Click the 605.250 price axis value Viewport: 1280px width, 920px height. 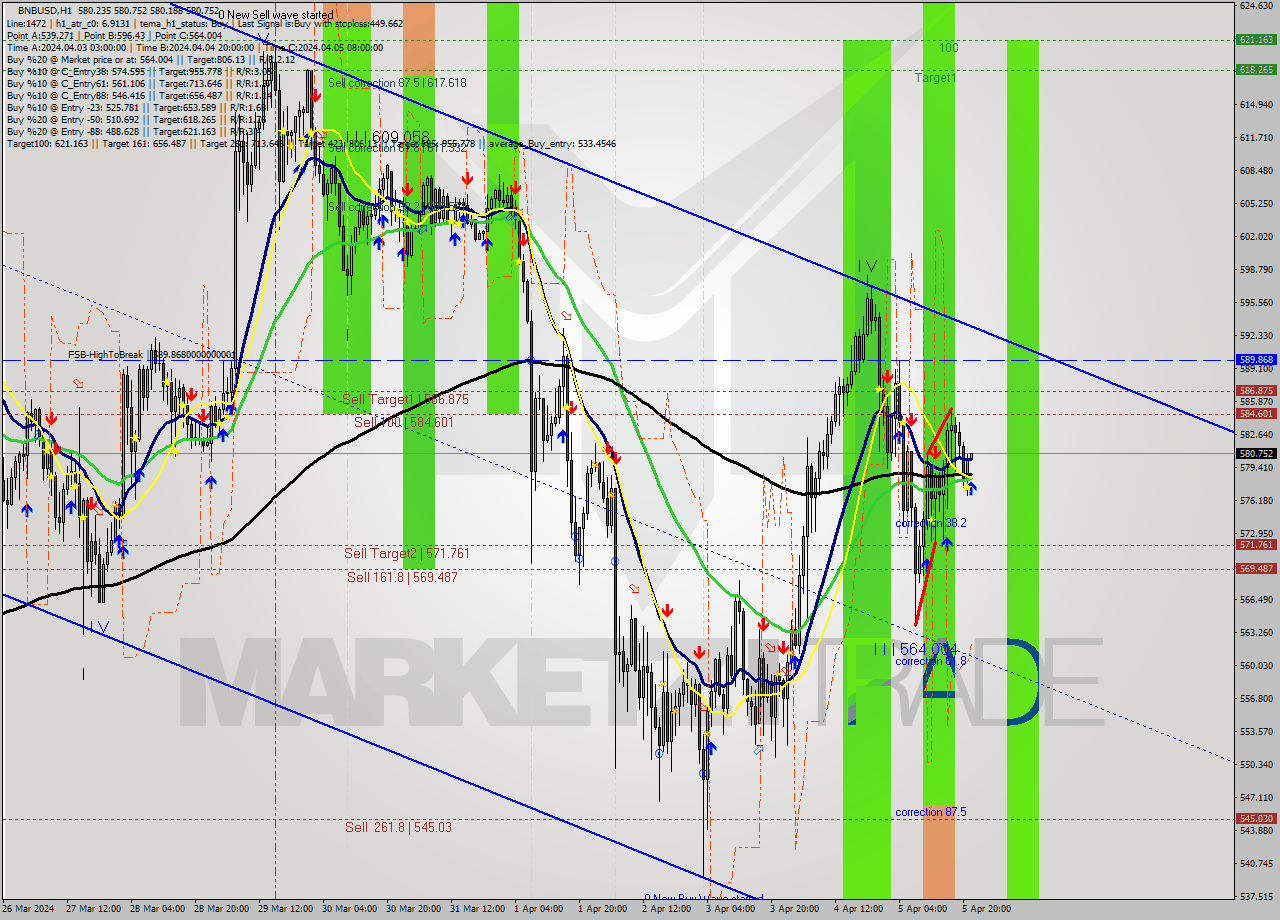coord(1256,204)
